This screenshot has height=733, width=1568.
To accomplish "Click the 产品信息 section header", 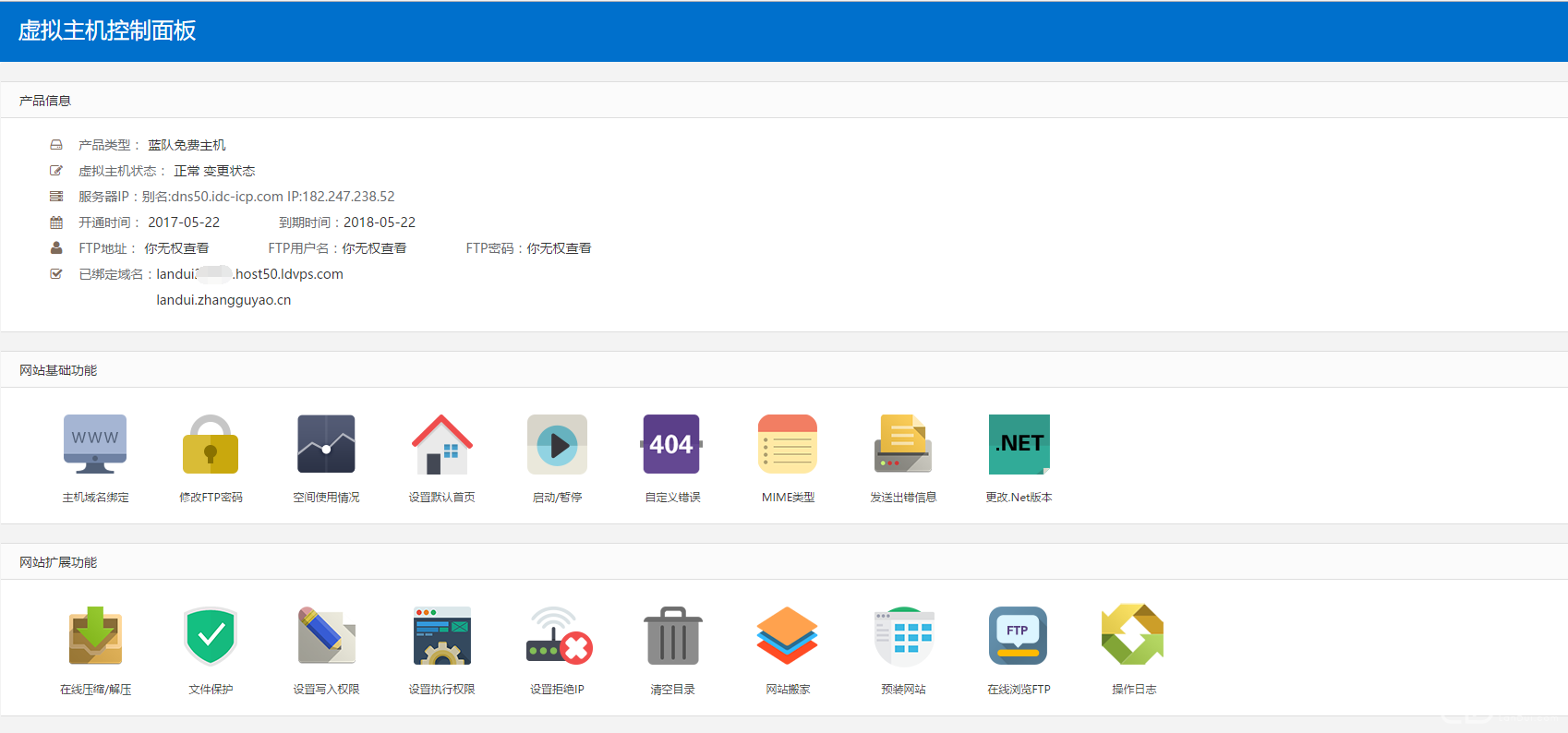I will [45, 101].
